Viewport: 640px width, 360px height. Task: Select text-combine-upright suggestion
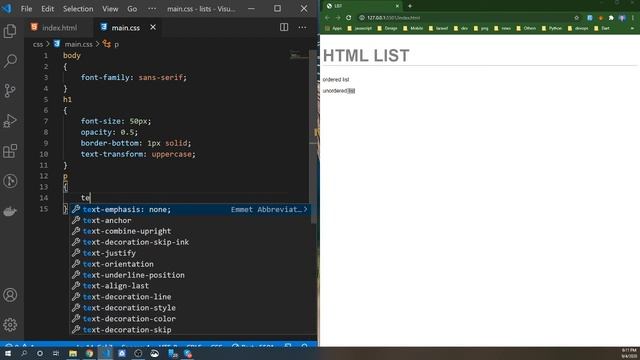coord(190,231)
